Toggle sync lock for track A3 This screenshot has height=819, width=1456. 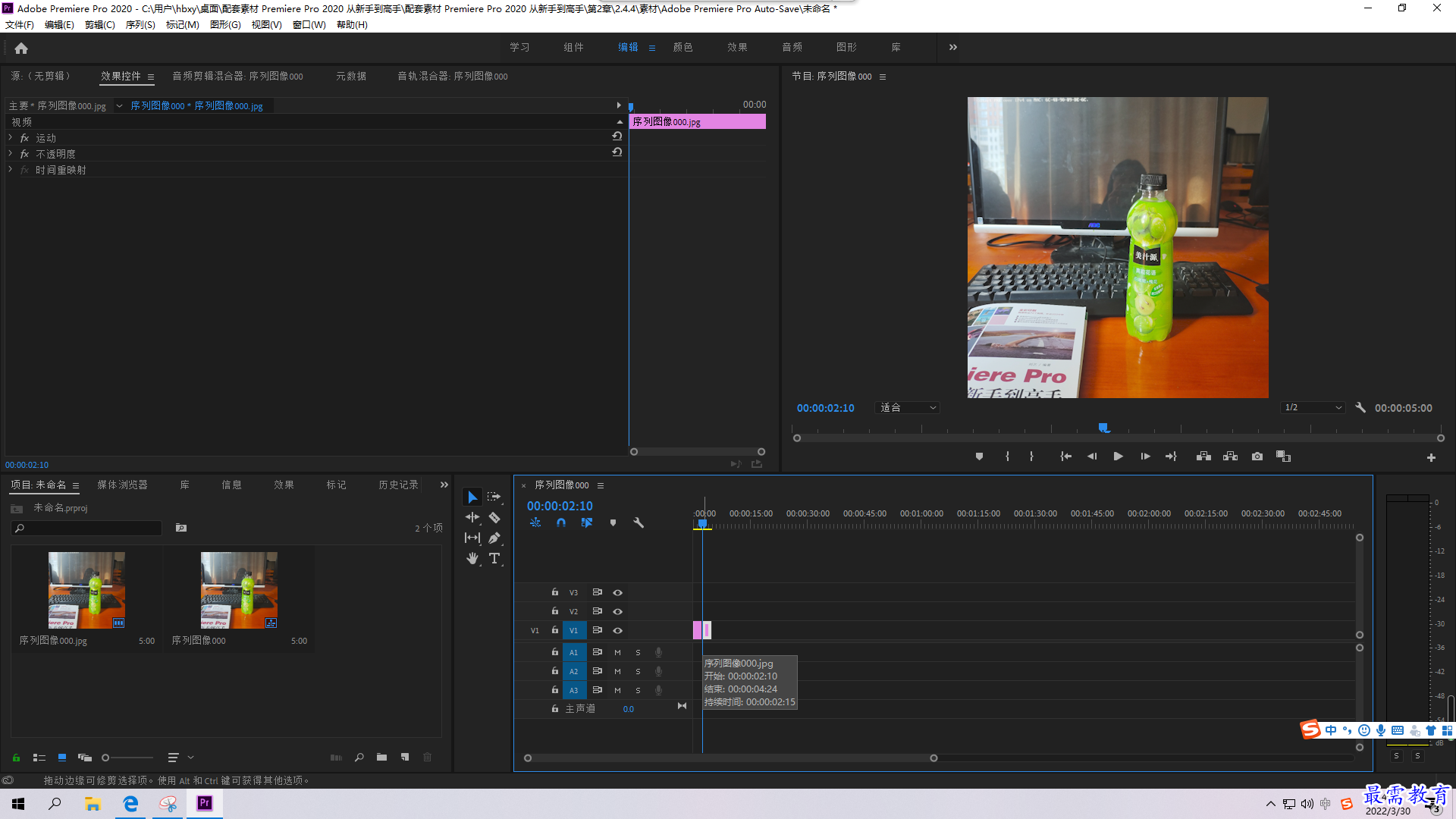pos(598,690)
